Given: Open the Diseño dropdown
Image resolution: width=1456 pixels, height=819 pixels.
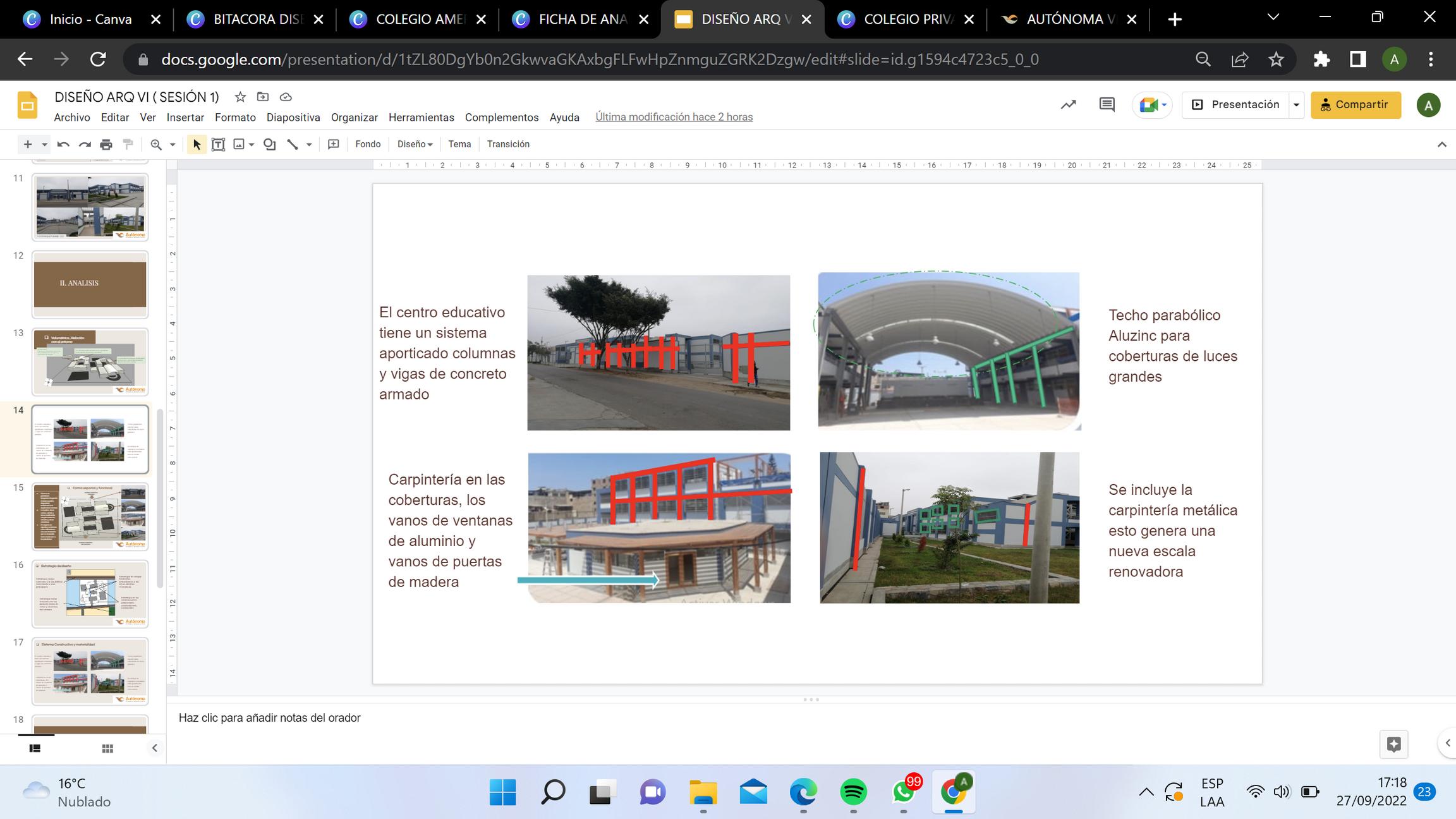Looking at the screenshot, I should click(415, 144).
